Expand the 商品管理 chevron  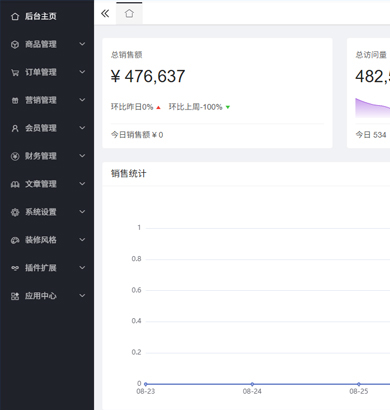tap(82, 44)
